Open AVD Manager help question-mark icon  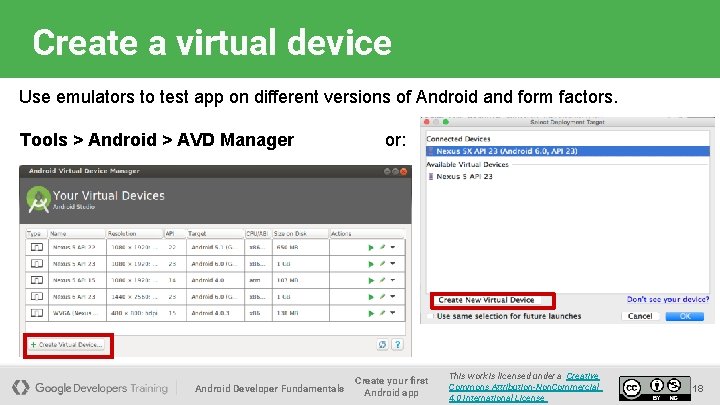pos(398,344)
